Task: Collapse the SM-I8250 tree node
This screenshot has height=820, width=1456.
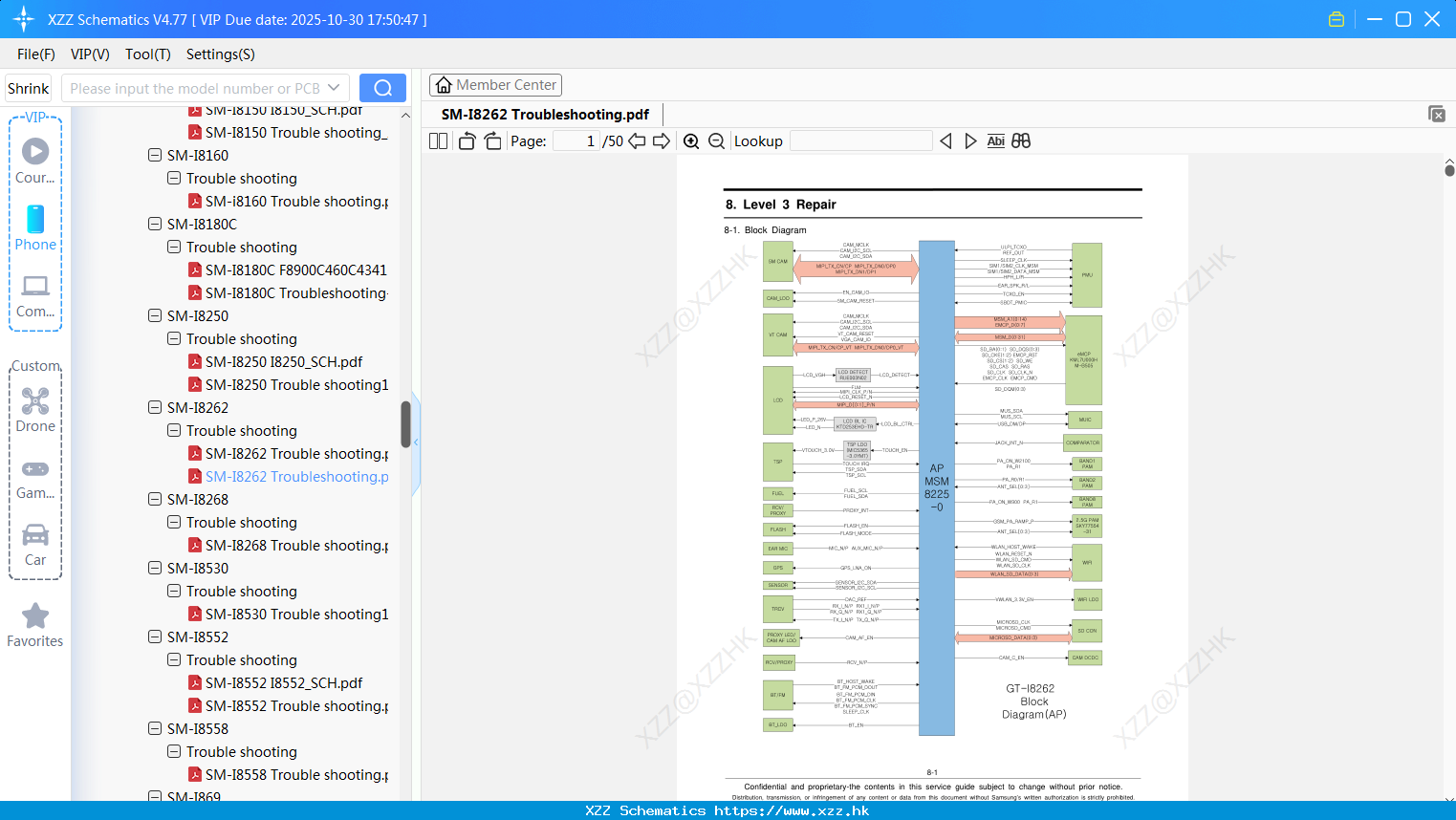Action: tap(155, 315)
